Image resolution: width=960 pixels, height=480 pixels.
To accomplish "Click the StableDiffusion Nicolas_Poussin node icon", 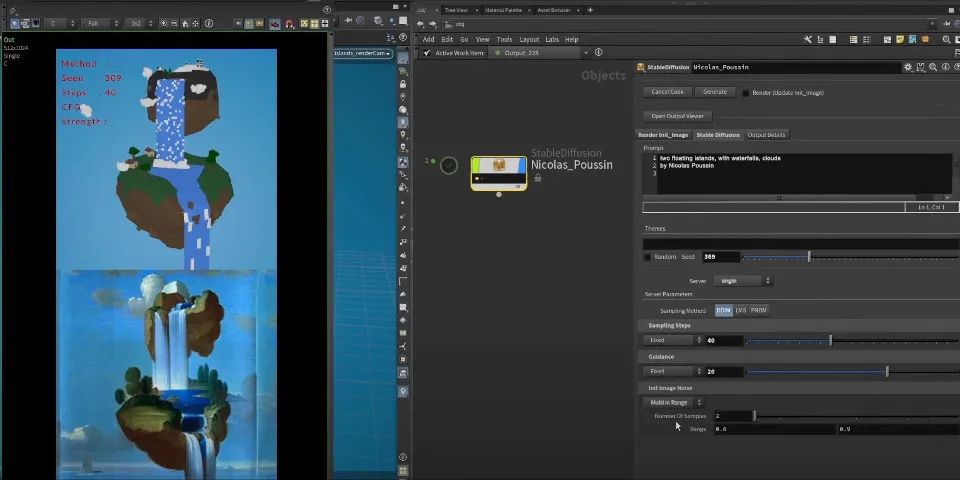I will click(499, 171).
